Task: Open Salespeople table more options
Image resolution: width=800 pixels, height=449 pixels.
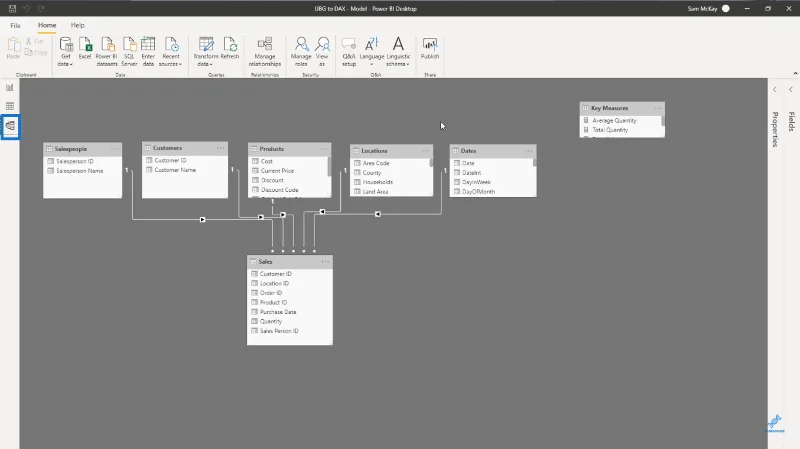Action: [x=114, y=149]
